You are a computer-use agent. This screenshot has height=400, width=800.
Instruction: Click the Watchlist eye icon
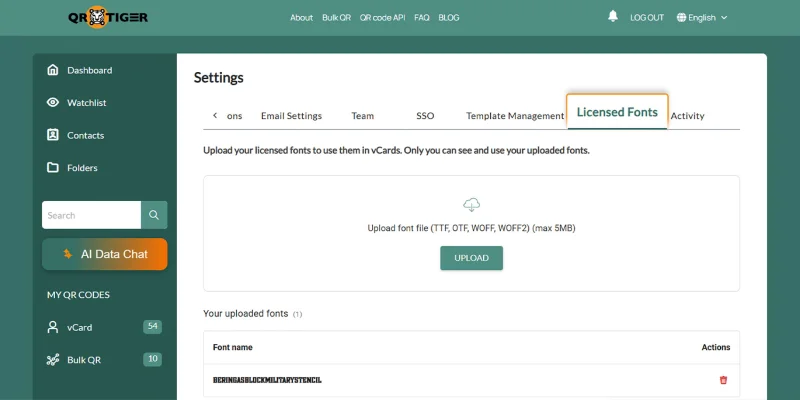pyautogui.click(x=53, y=103)
